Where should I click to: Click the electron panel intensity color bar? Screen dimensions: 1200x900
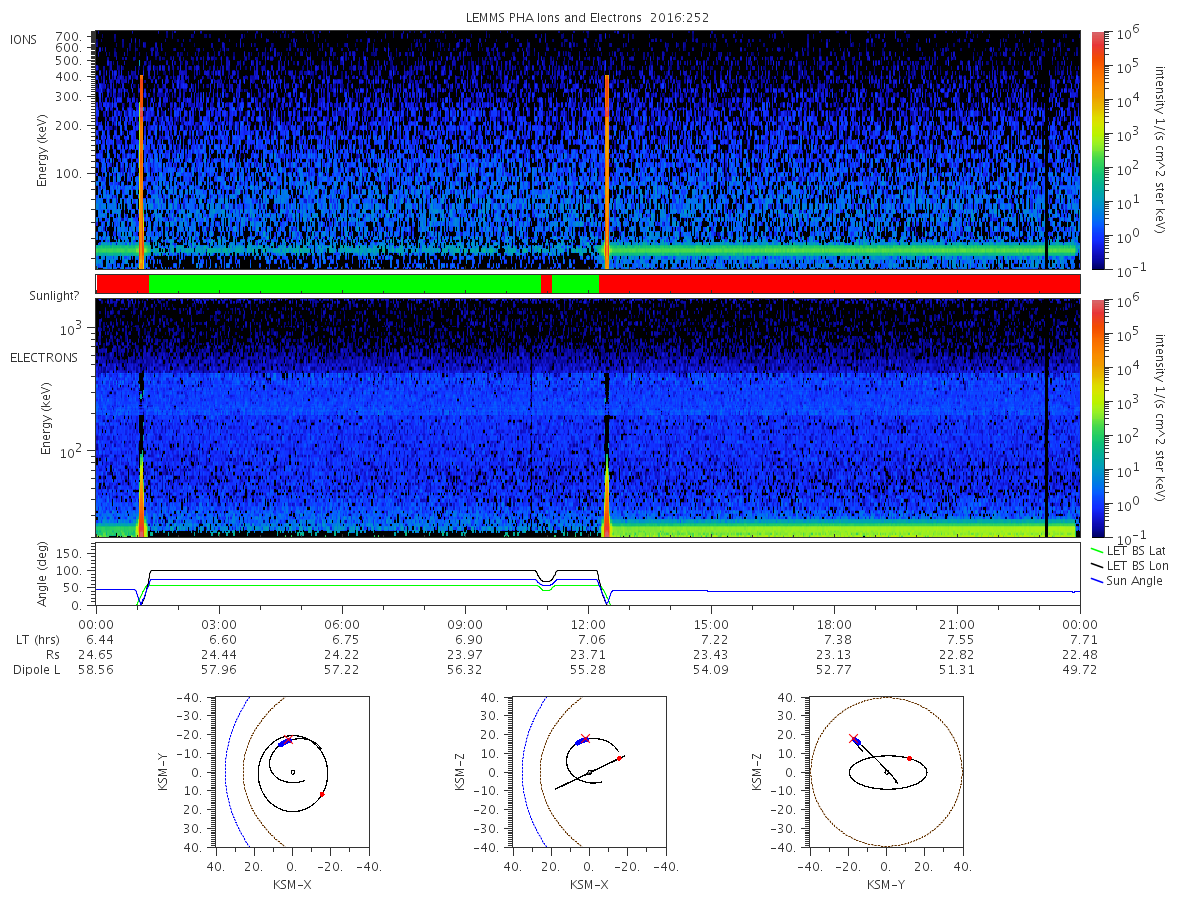pyautogui.click(x=1098, y=418)
